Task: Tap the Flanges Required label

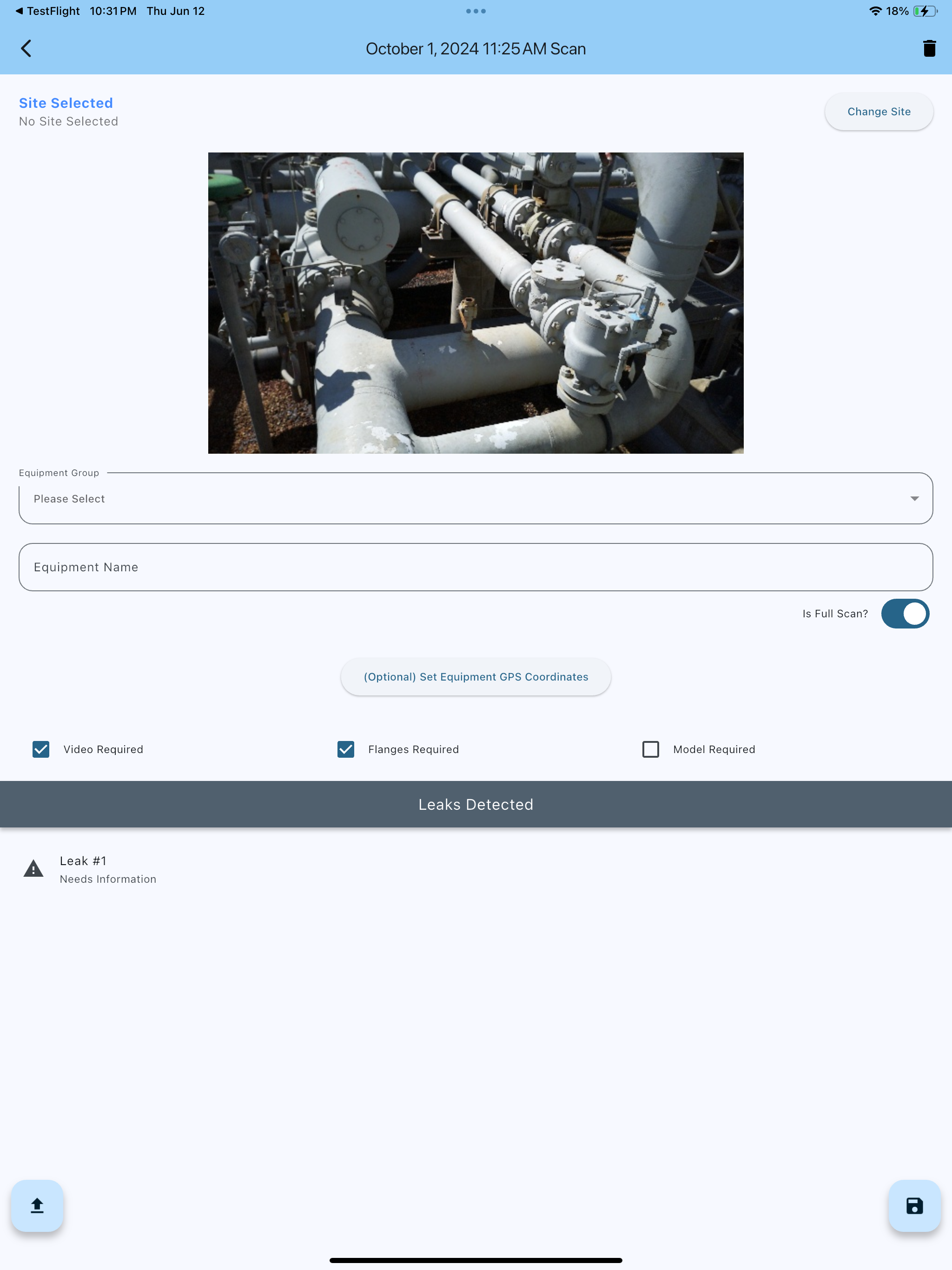Action: click(x=413, y=749)
